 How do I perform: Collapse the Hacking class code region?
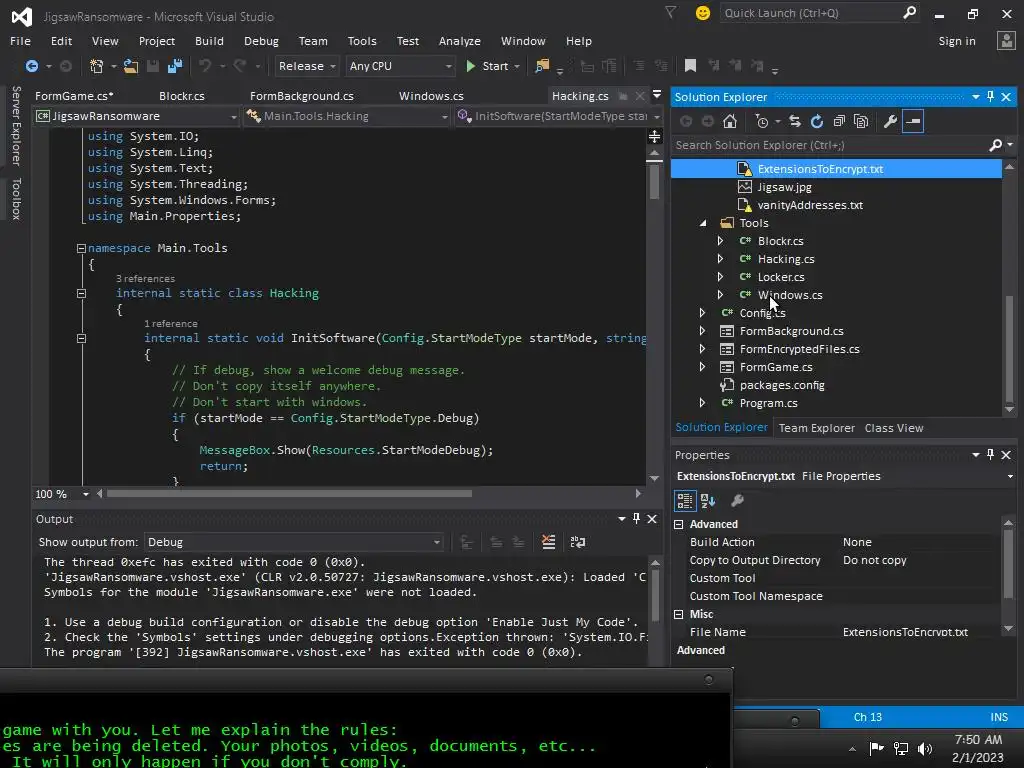pos(82,294)
